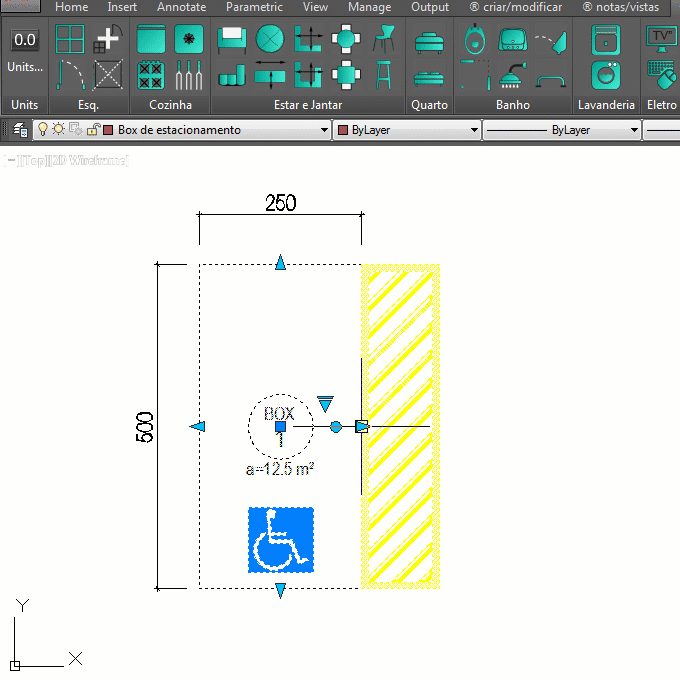680x680 pixels.
Task: Click the stove burners icon in Cozinha
Action: click(x=151, y=75)
